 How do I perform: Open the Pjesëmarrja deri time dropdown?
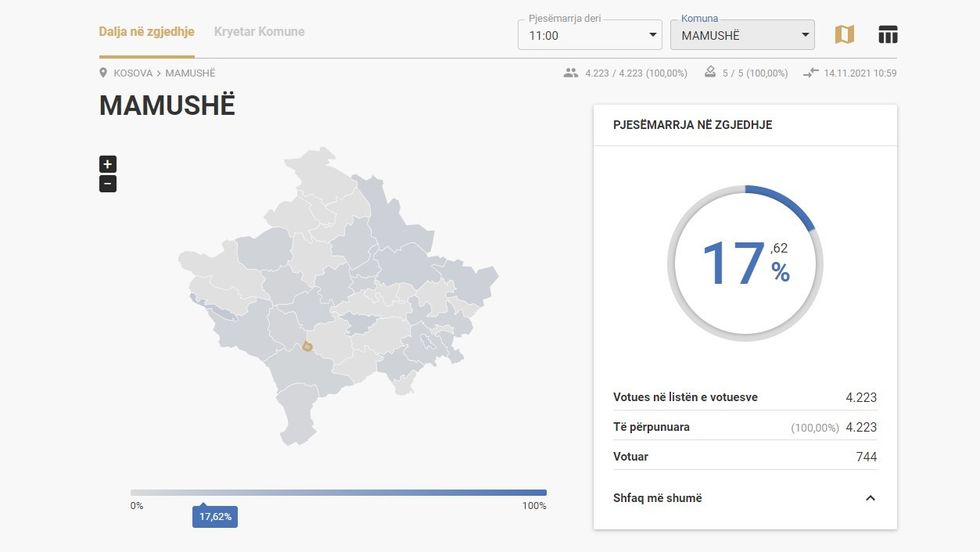pyautogui.click(x=590, y=35)
